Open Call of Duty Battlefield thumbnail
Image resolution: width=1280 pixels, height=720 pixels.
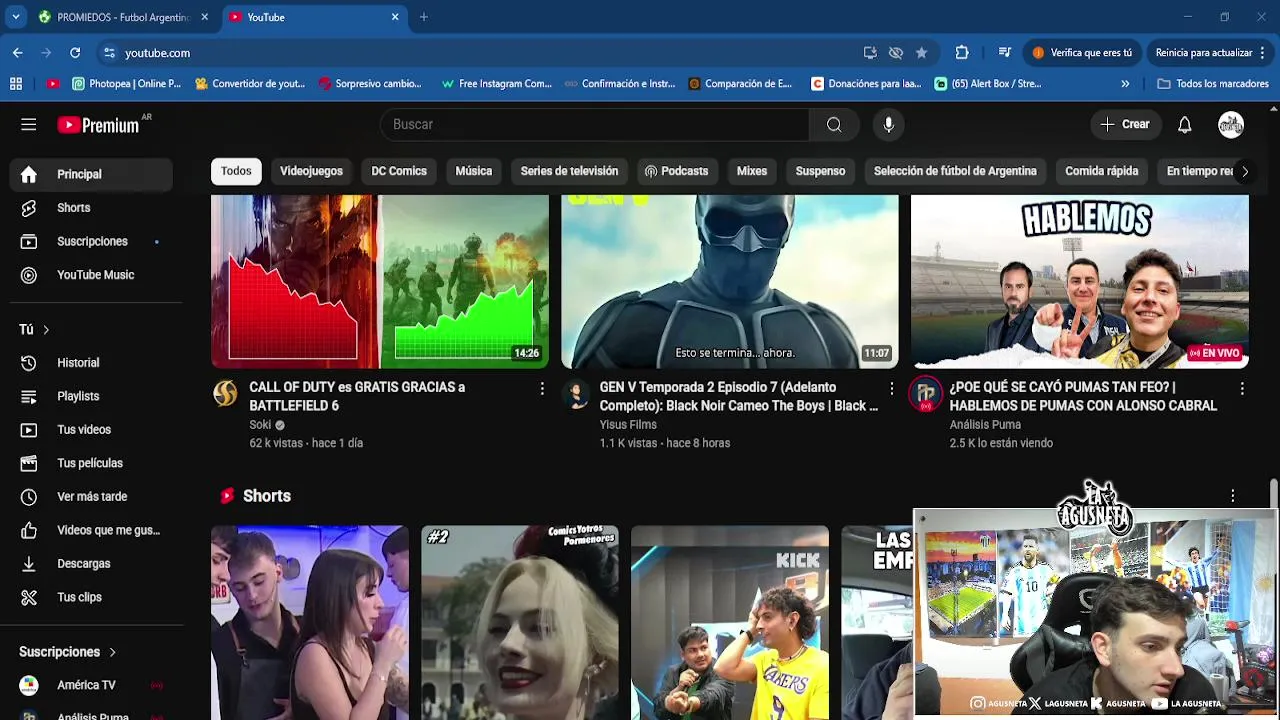pos(380,282)
